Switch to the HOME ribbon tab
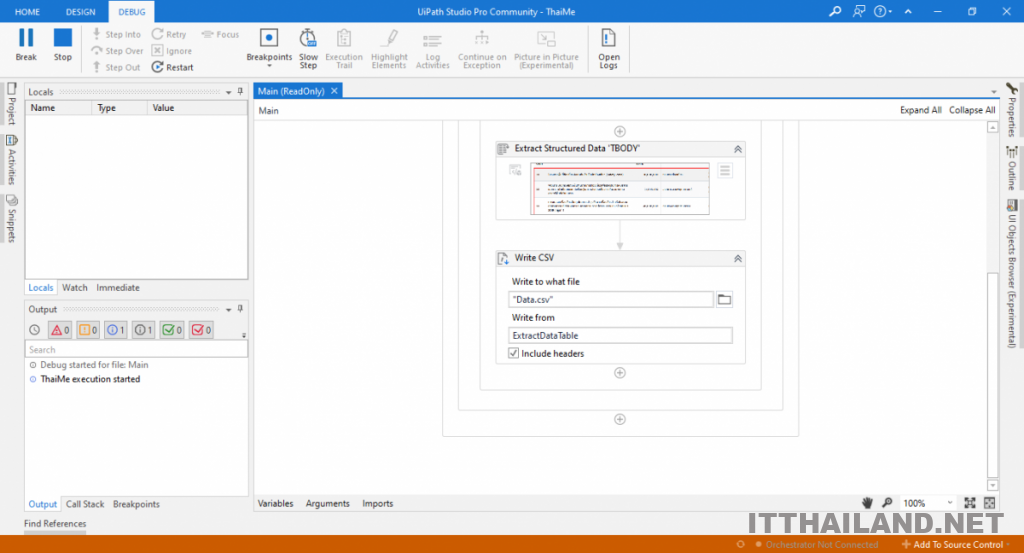1024x553 pixels. click(27, 12)
